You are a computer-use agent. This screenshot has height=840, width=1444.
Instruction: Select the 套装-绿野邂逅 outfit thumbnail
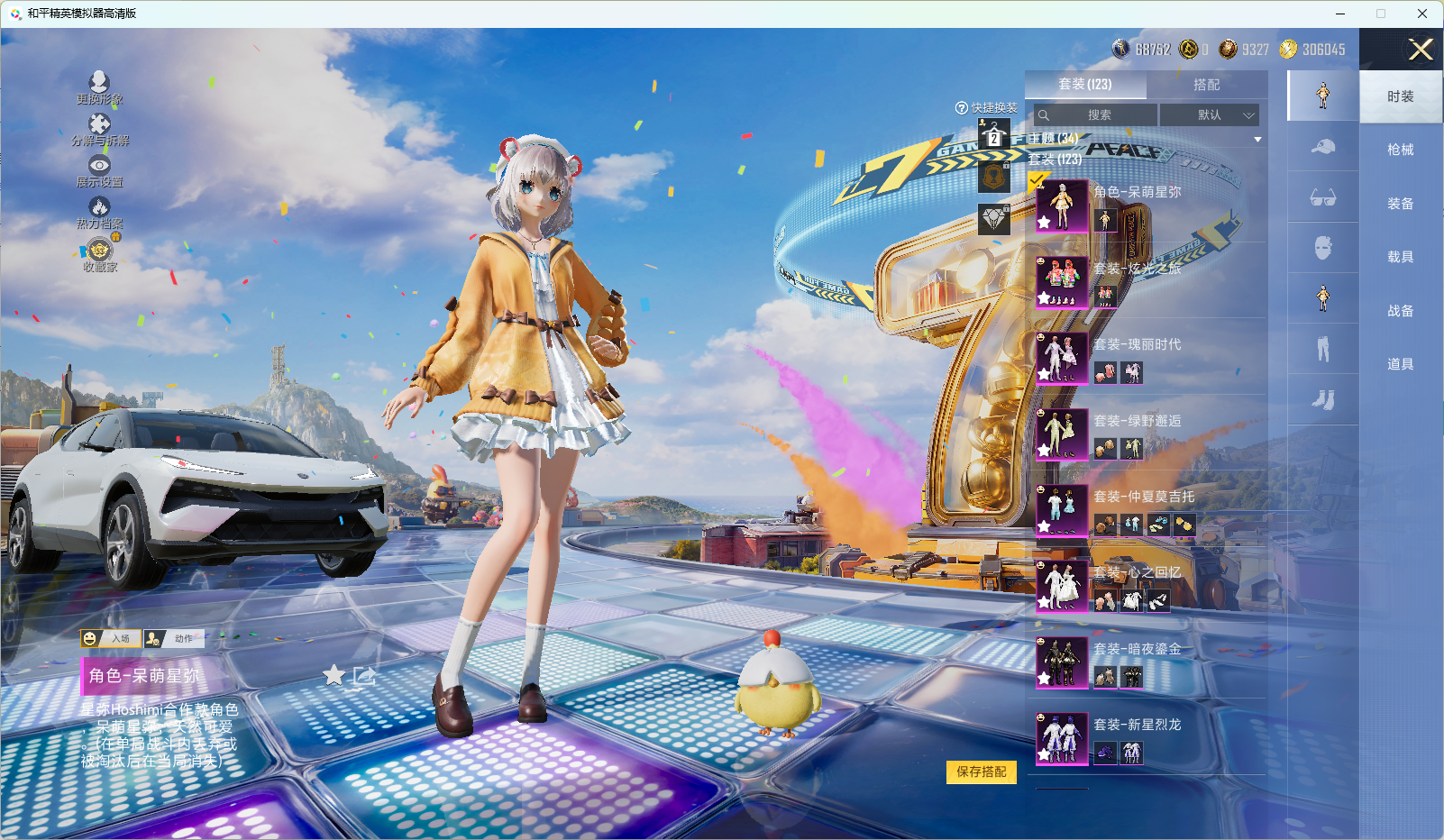[x=1062, y=434]
